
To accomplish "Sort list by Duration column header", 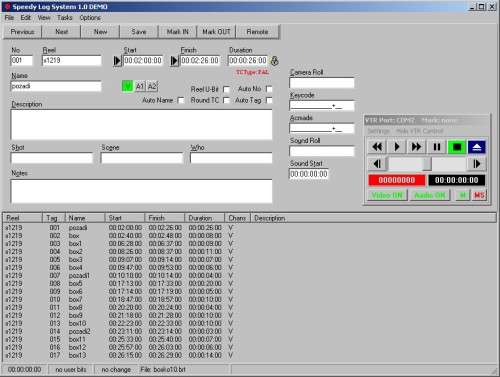I will coord(204,218).
